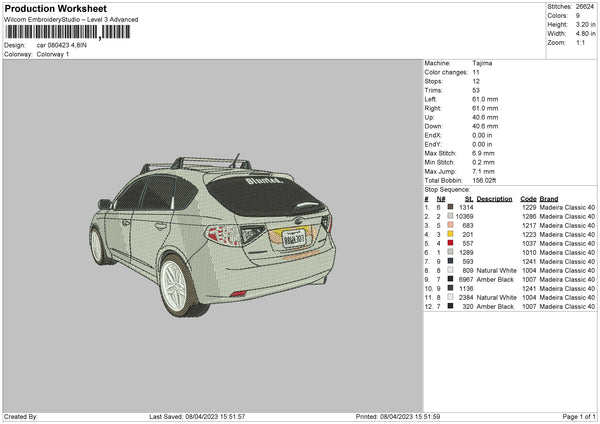The image size is (600, 424).
Task: Click the Description column header
Action: tap(494, 198)
